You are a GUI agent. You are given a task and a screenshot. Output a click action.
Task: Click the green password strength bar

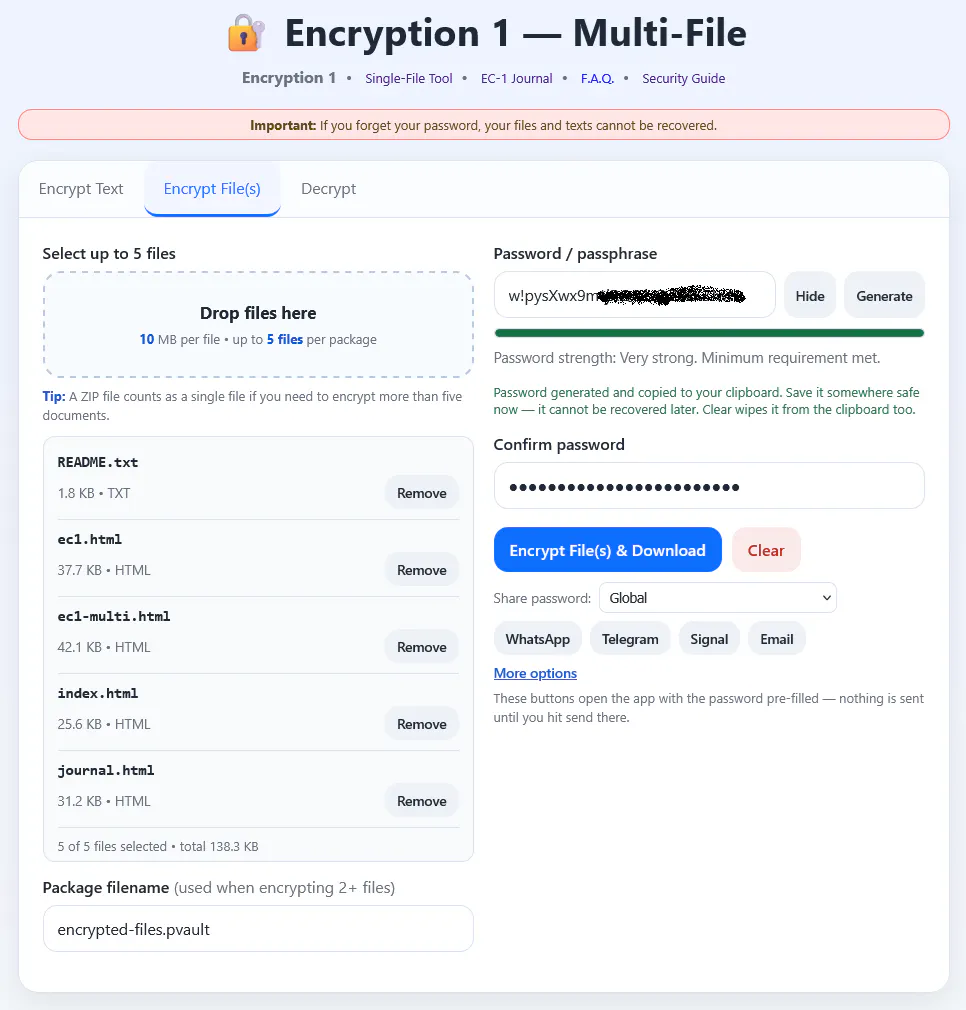pos(709,333)
